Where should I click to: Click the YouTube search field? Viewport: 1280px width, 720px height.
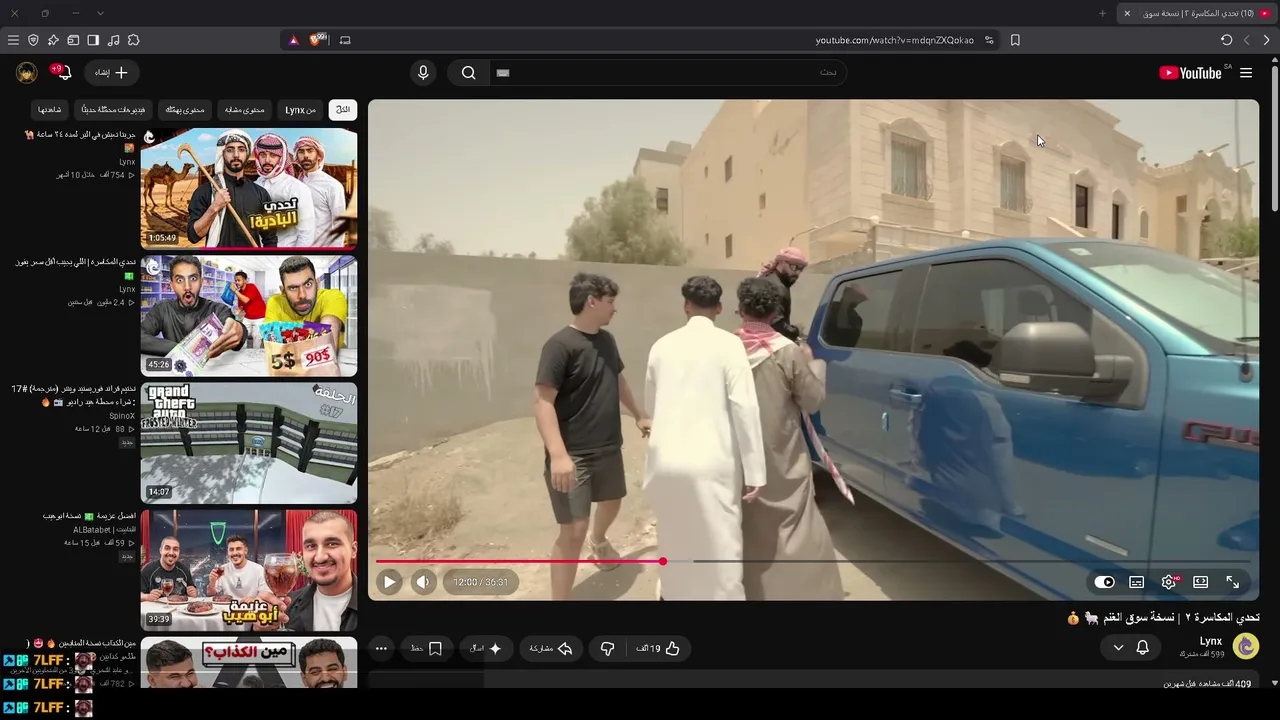point(668,73)
